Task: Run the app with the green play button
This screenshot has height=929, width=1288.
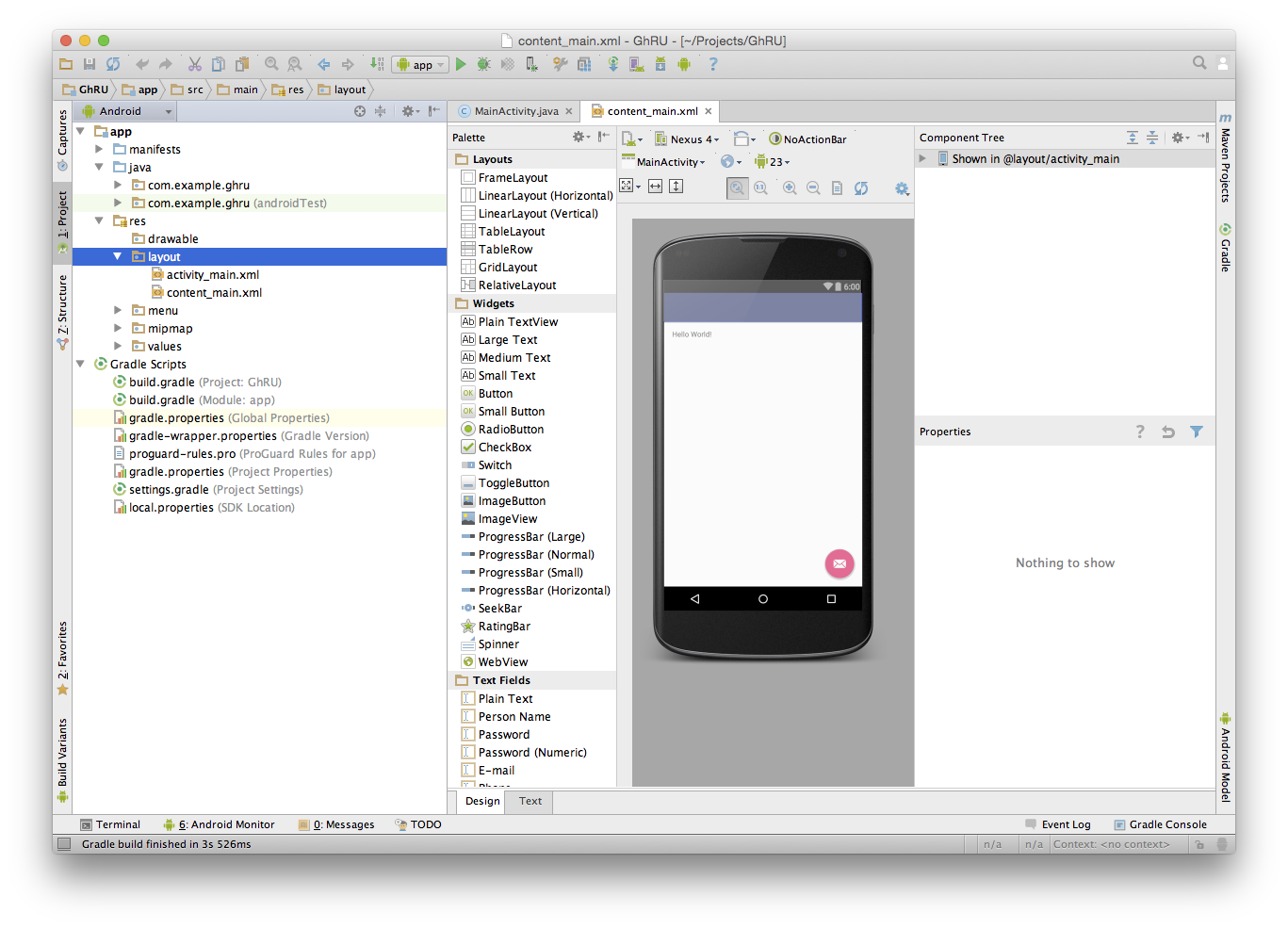Action: pyautogui.click(x=461, y=64)
